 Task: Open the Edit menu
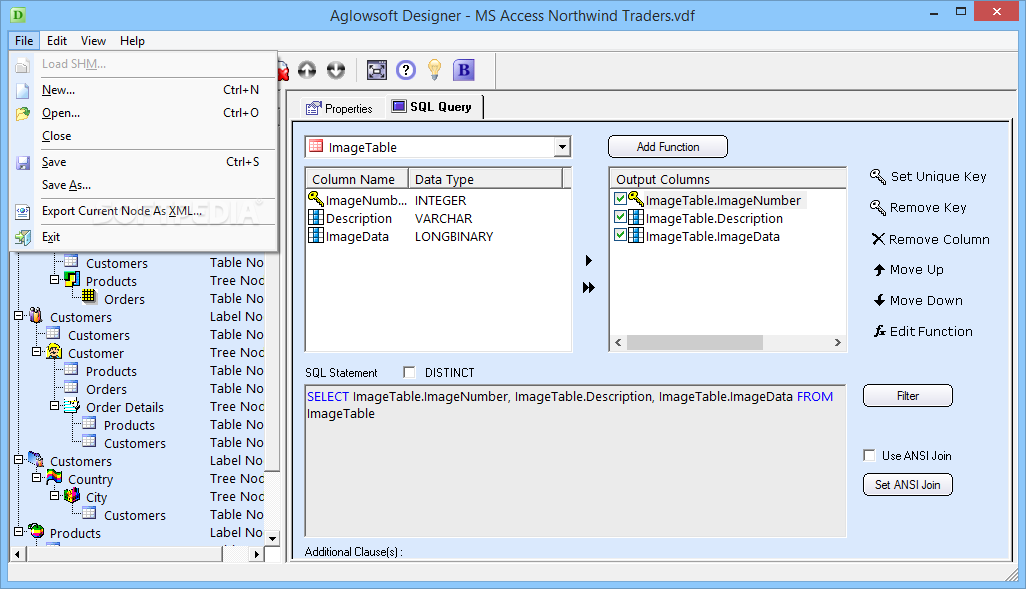coord(57,41)
